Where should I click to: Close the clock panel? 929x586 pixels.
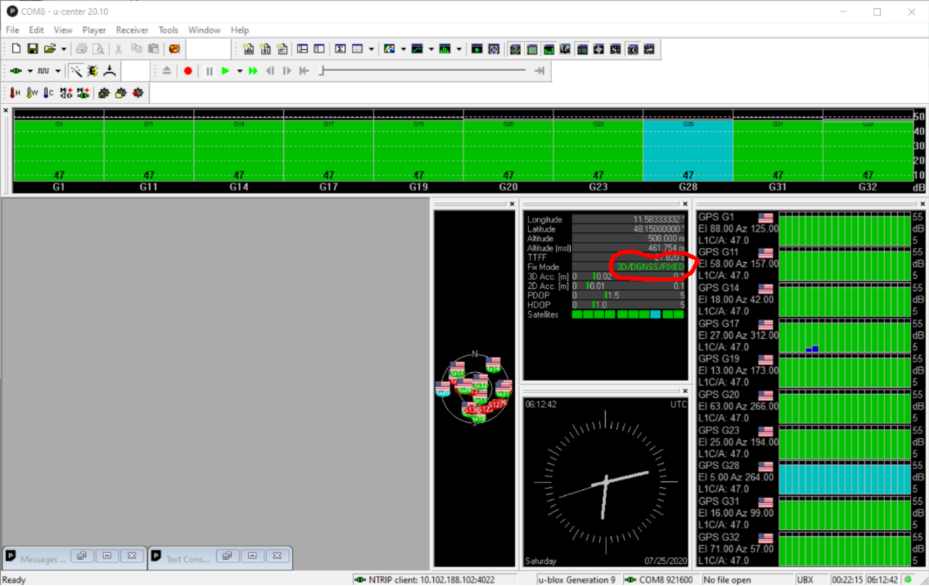685,391
